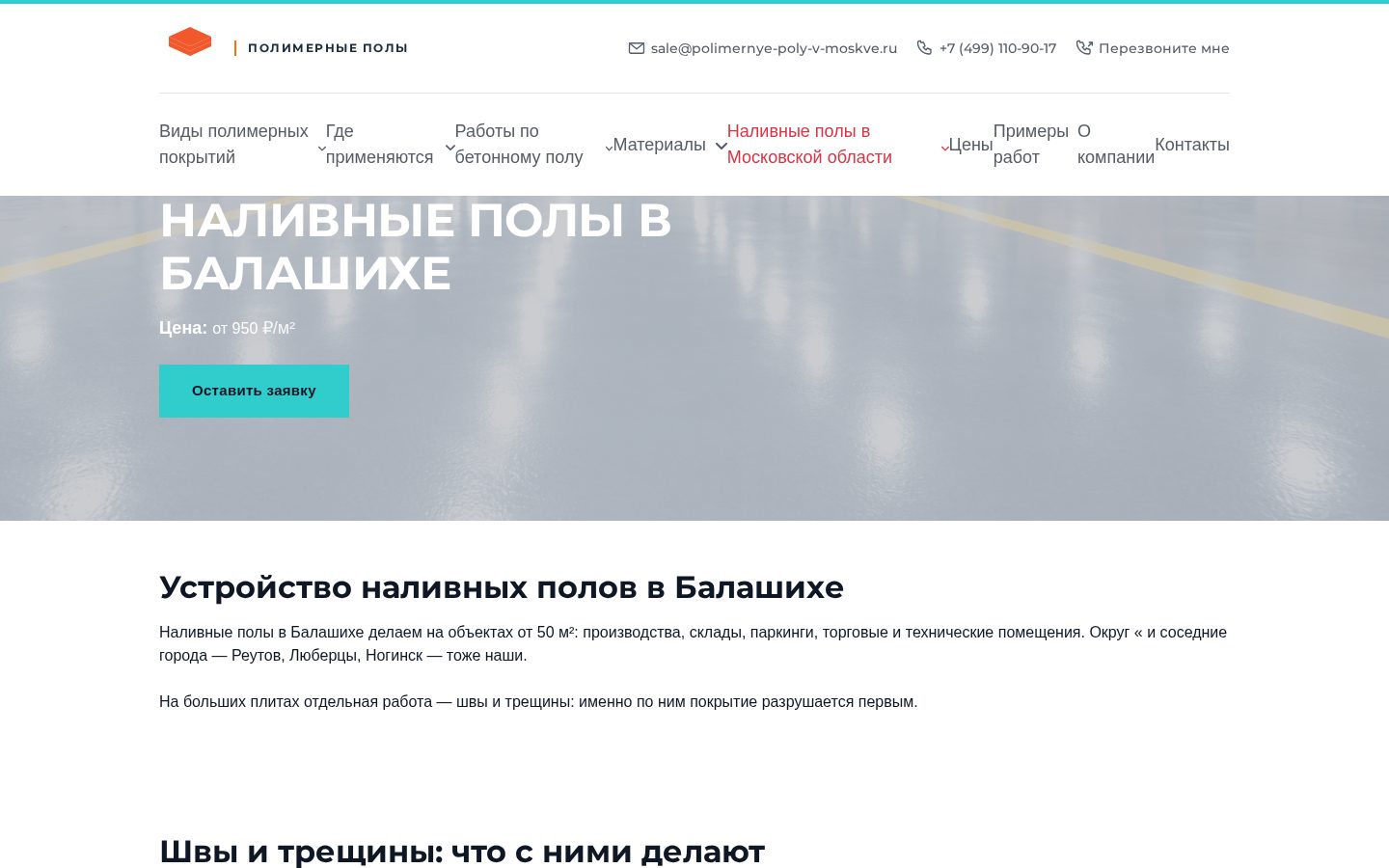Image resolution: width=1389 pixels, height=868 pixels.
Task: Click the heading Швы и трещины: что с ними делают
Action: pos(462,852)
